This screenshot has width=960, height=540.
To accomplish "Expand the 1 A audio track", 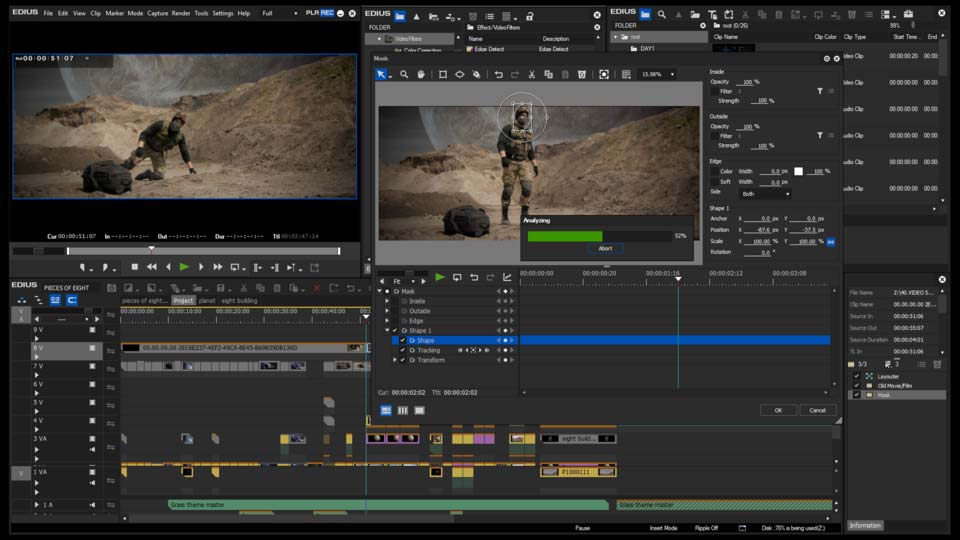I will pos(37,504).
